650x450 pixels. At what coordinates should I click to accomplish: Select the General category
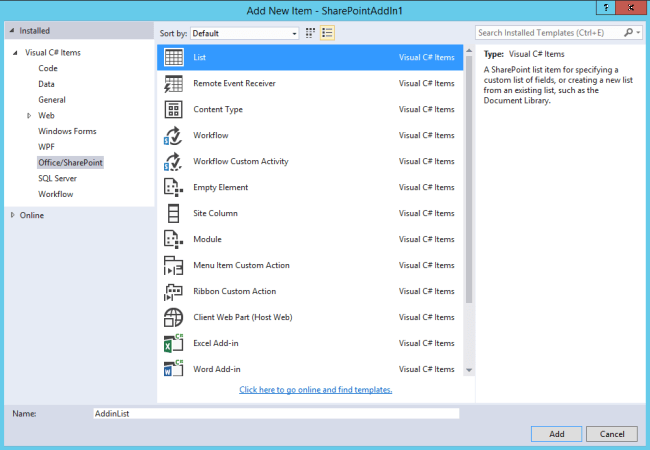[x=52, y=100]
